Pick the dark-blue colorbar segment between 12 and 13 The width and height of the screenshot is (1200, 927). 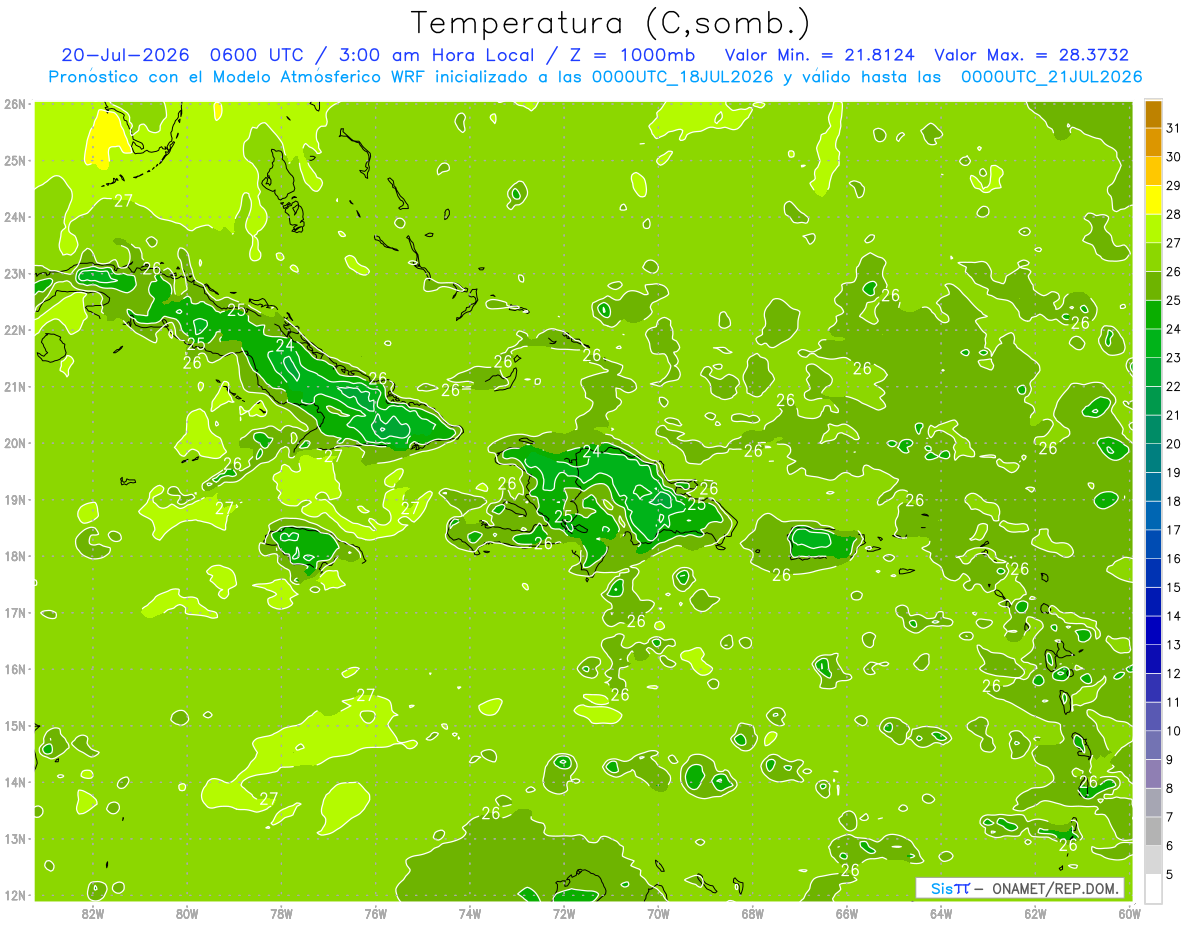(x=1153, y=659)
